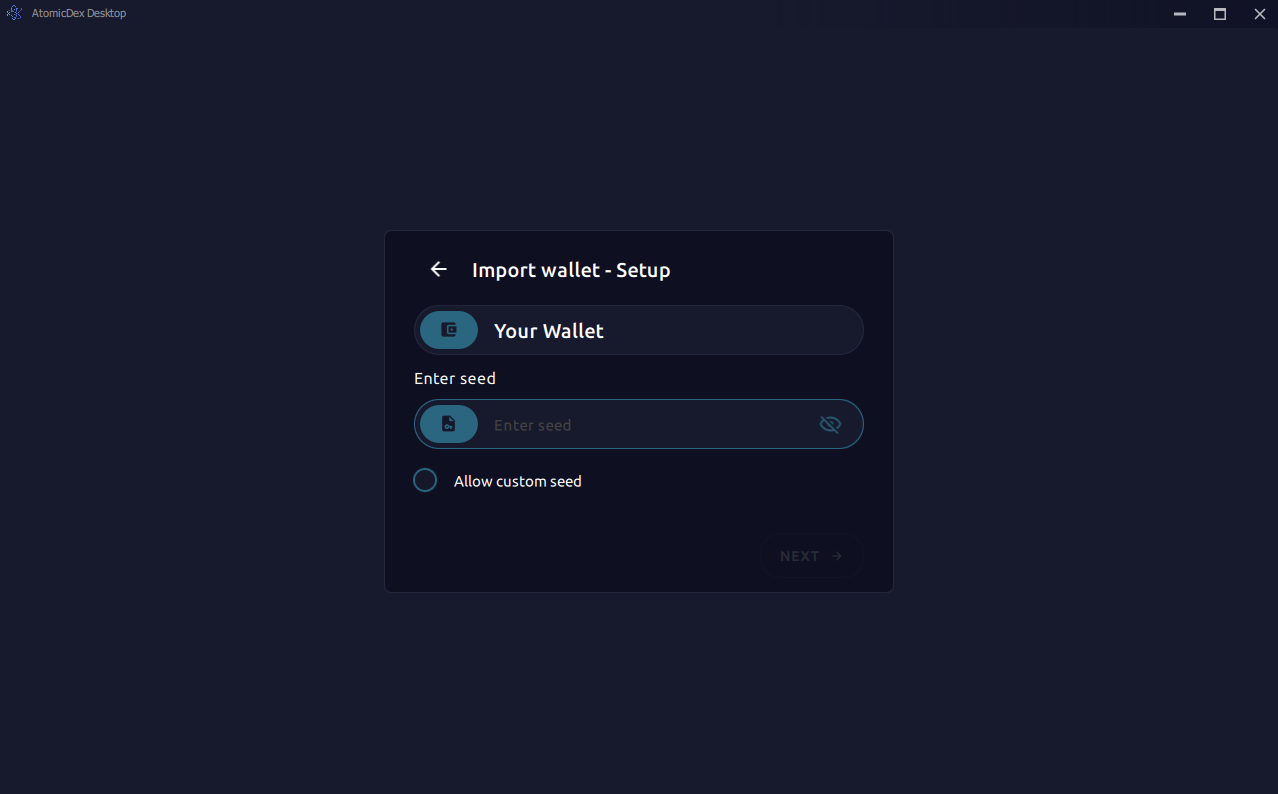Image resolution: width=1278 pixels, height=794 pixels.
Task: Click the key file icon inside the seed field
Action: 448,424
